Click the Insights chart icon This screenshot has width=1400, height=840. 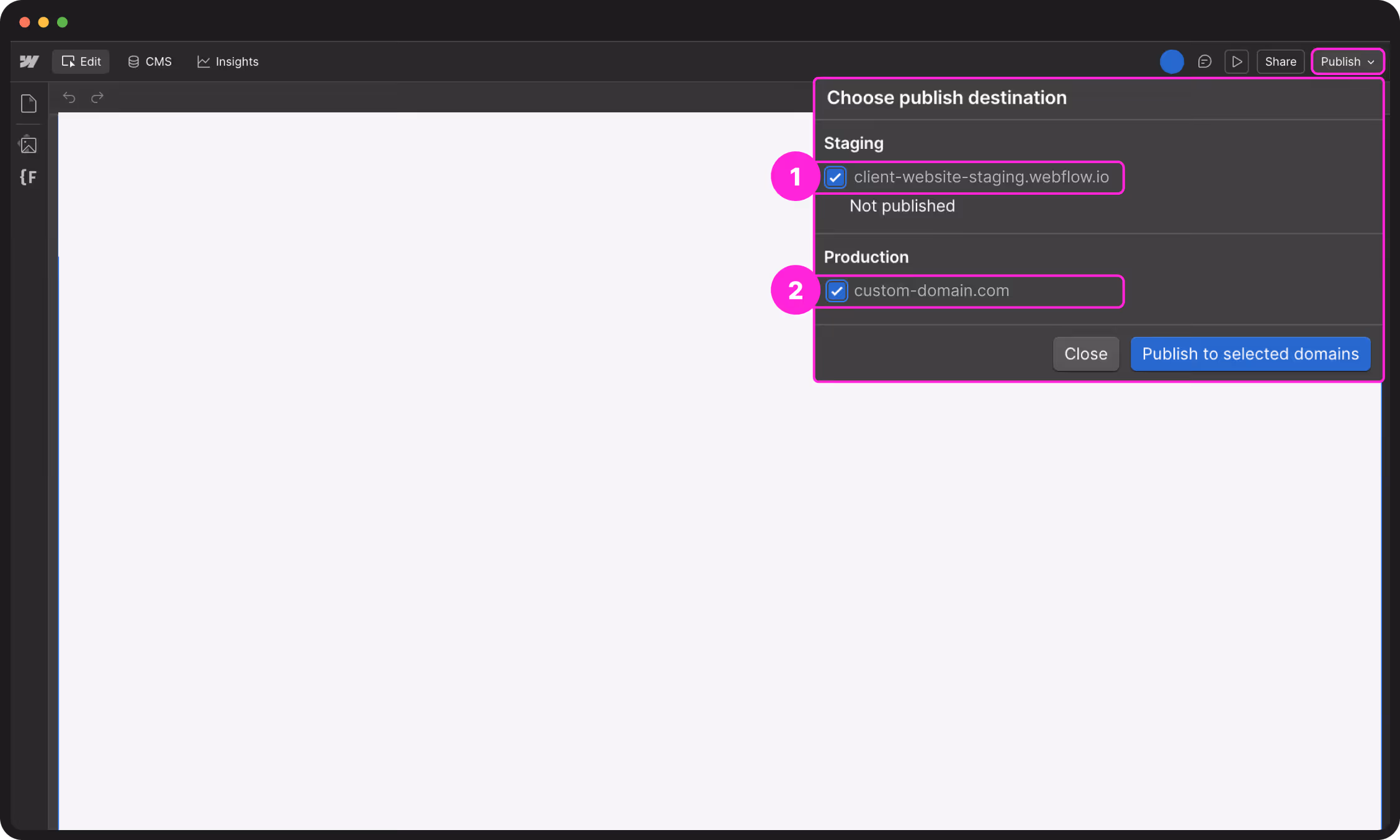(x=203, y=61)
